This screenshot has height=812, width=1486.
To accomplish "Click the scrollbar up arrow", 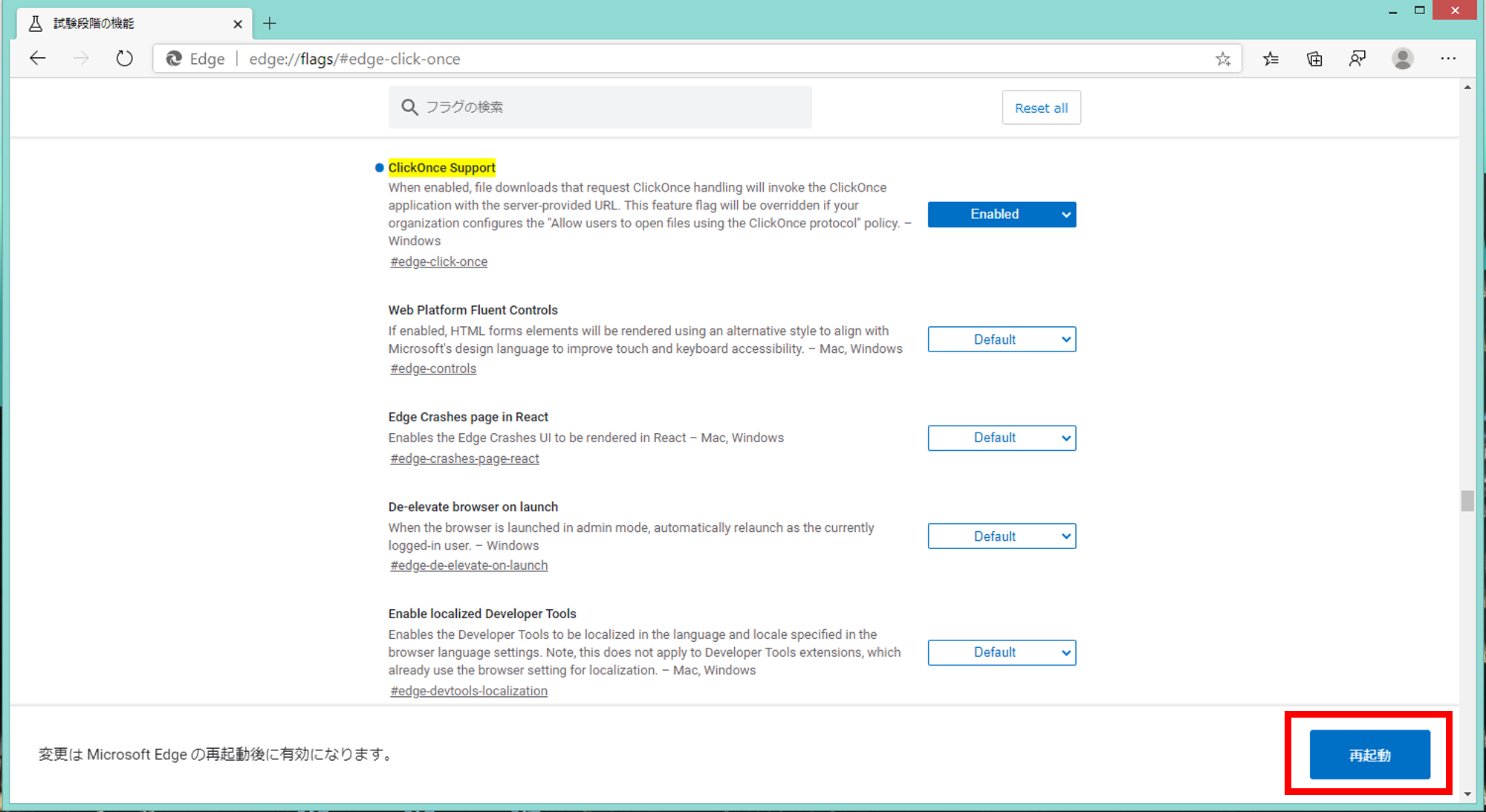I will (1467, 88).
